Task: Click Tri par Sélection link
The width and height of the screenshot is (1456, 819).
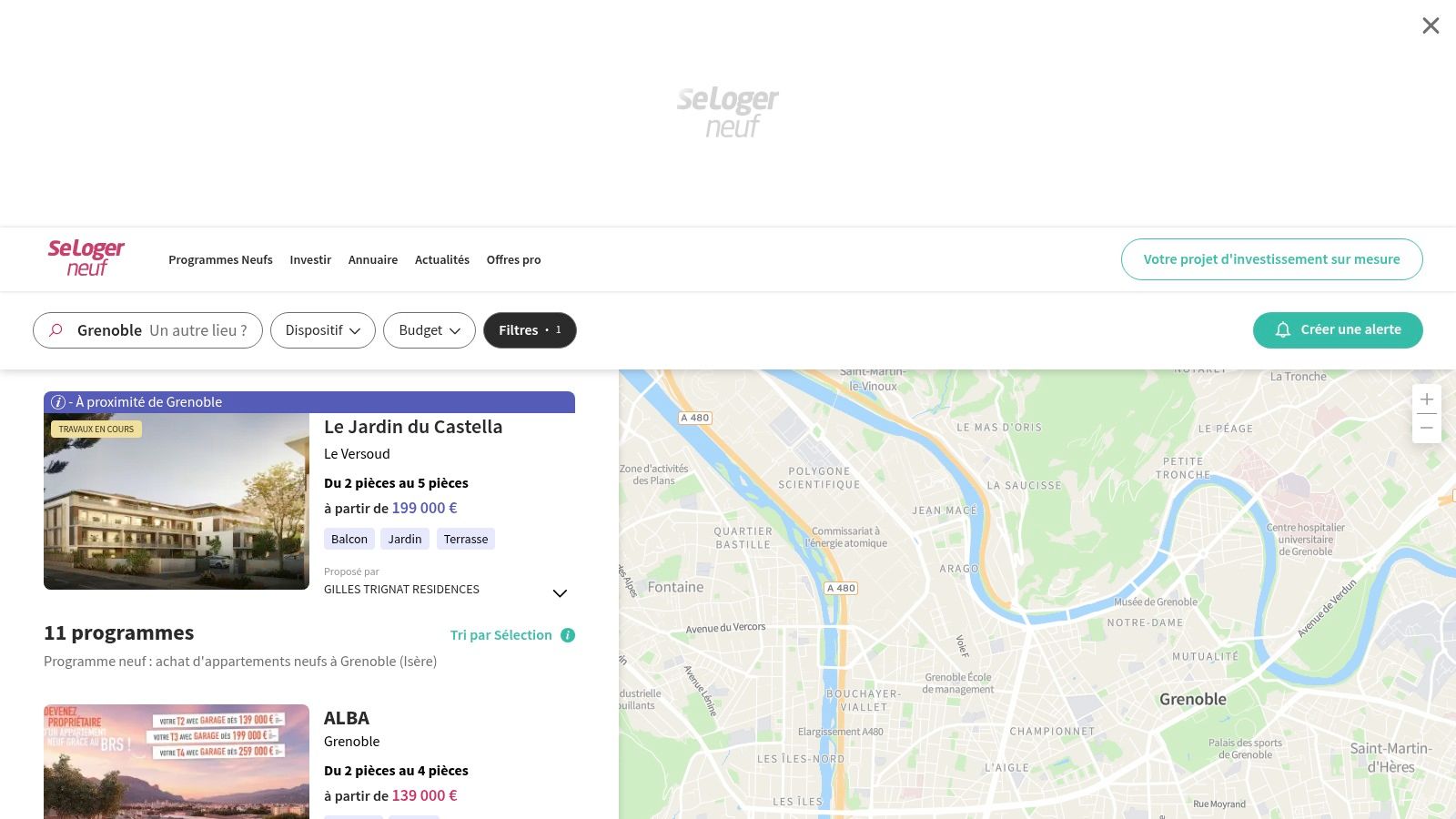Action: 500,635
